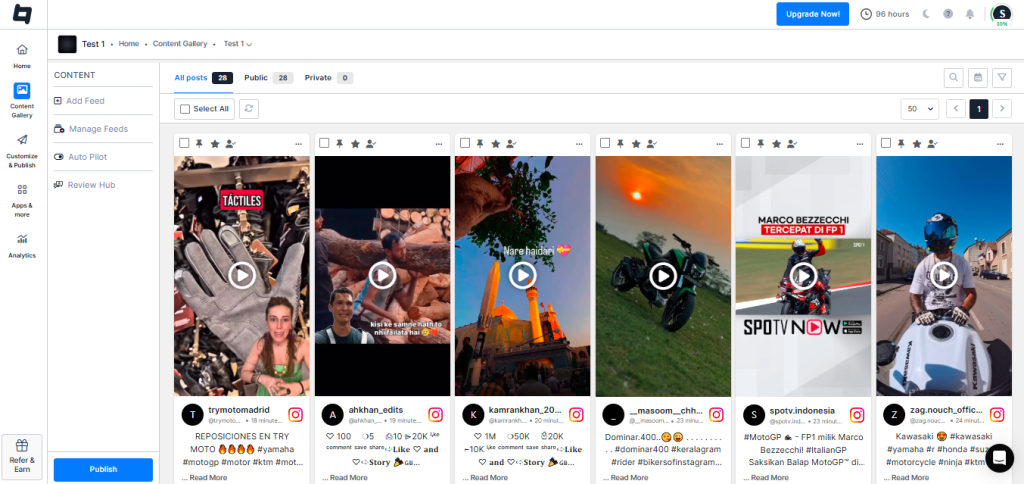This screenshot has height=484, width=1024.
Task: Click user-check icon on kamrankhan post
Action: (511, 144)
